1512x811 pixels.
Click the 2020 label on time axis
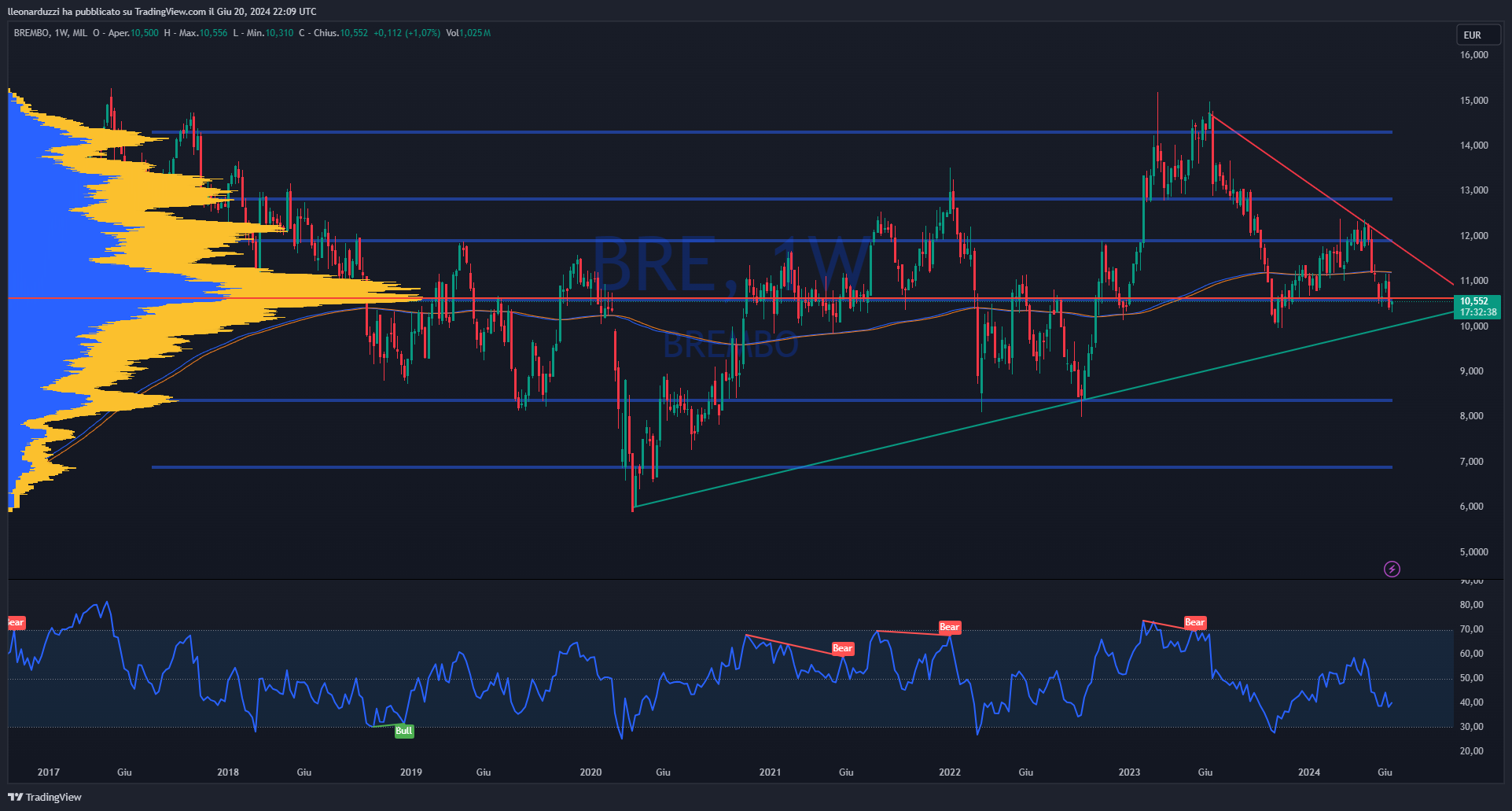[590, 772]
